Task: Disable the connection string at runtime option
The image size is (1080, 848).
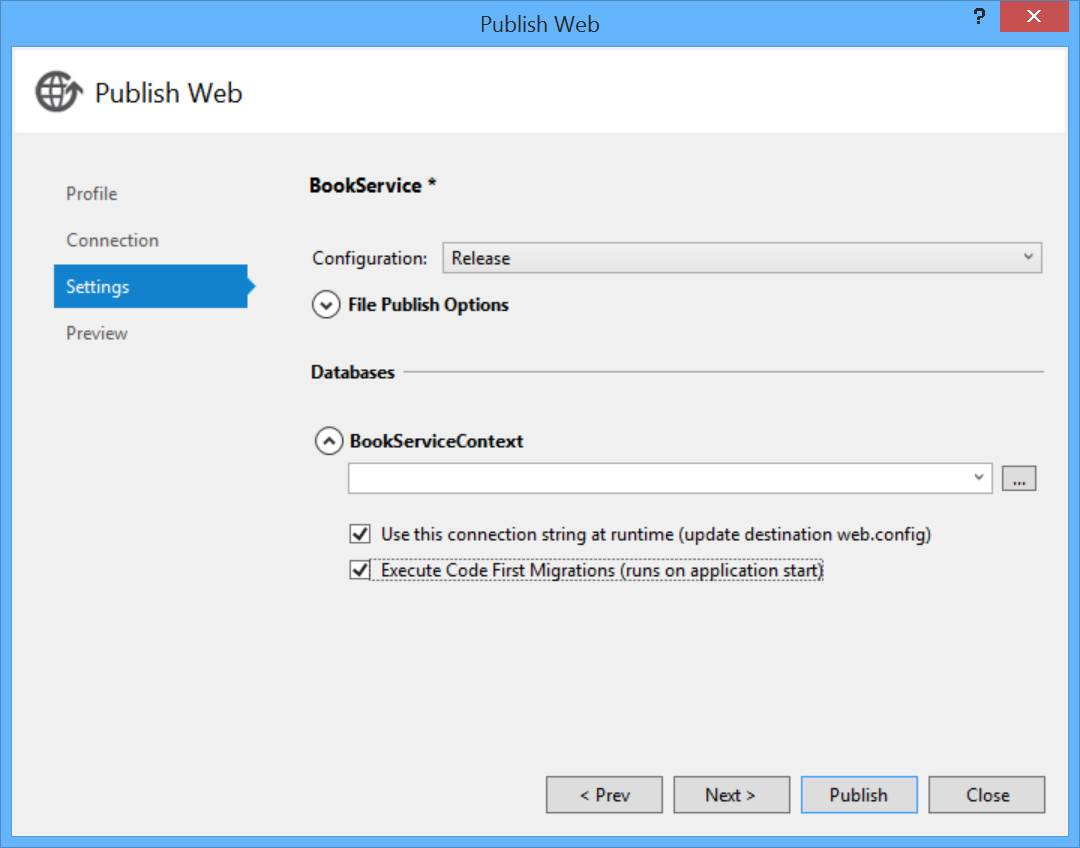Action: [360, 533]
